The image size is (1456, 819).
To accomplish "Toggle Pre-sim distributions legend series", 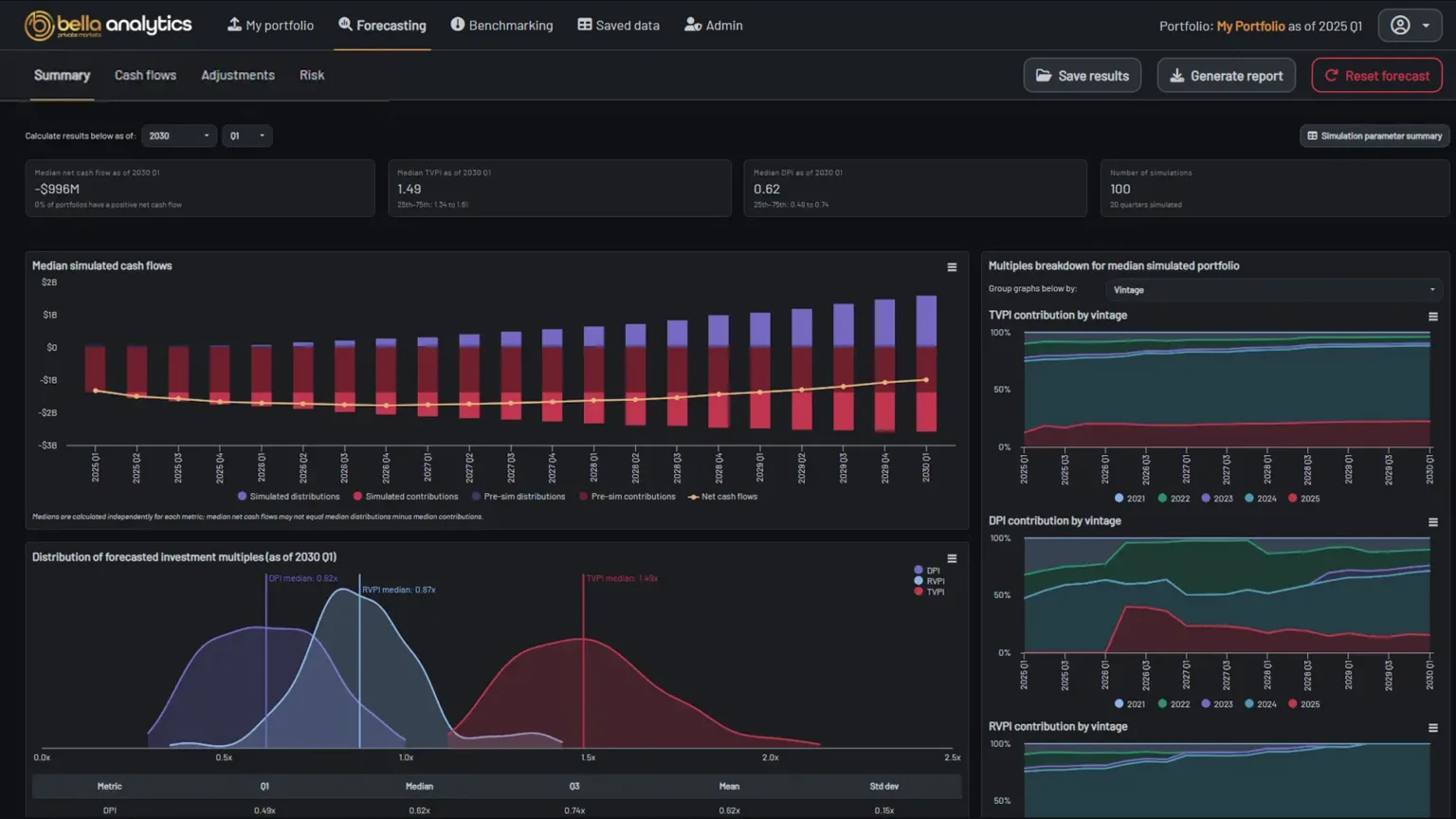I will (519, 497).
